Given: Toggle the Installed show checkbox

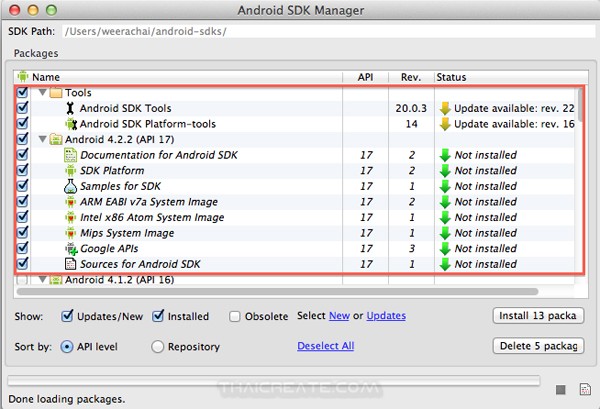Looking at the screenshot, I should tap(158, 316).
